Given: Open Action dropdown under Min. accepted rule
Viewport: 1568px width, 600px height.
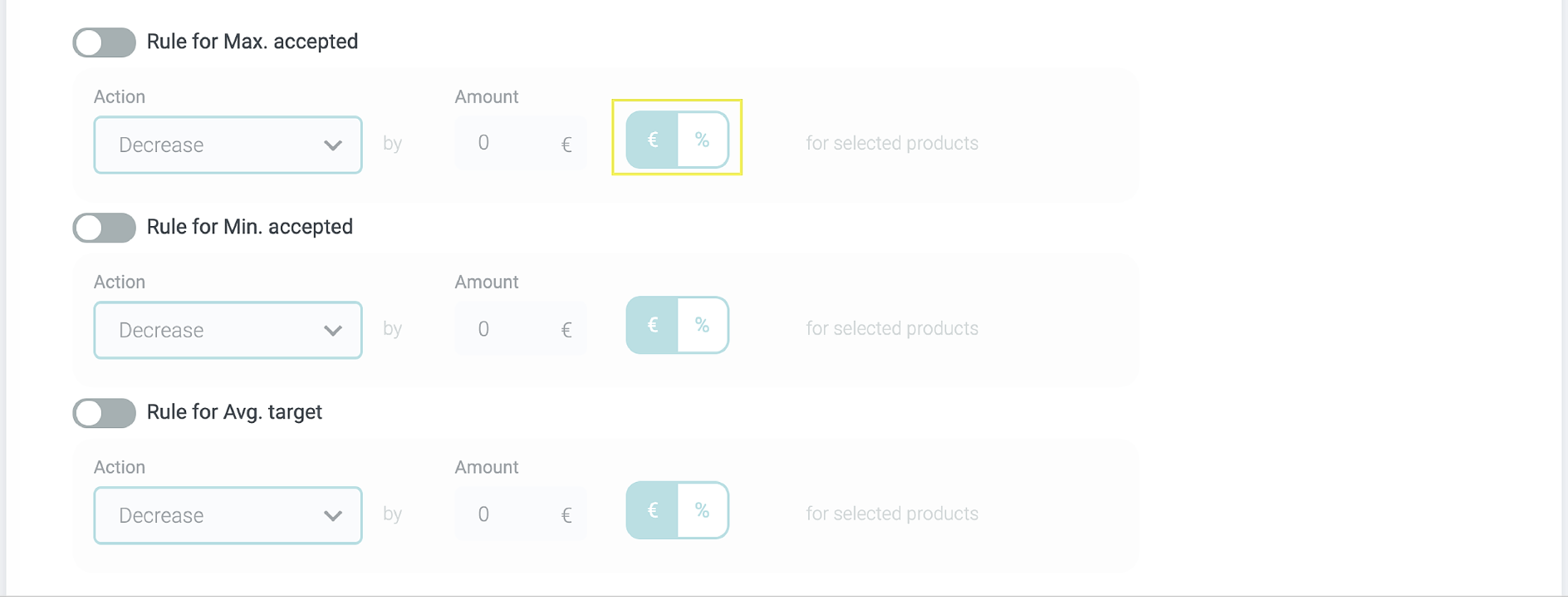Looking at the screenshot, I should click(x=228, y=331).
